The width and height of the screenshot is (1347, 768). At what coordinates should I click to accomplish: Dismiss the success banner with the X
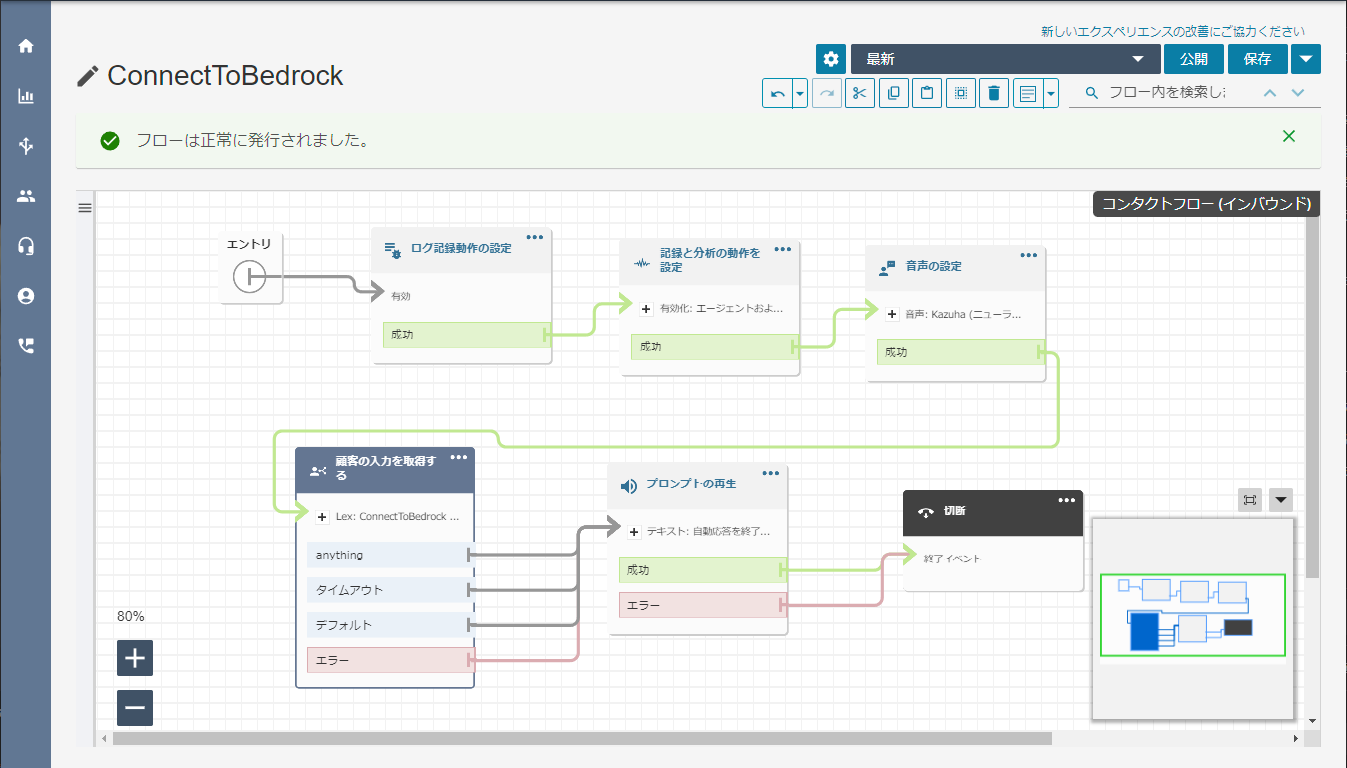pyautogui.click(x=1289, y=136)
